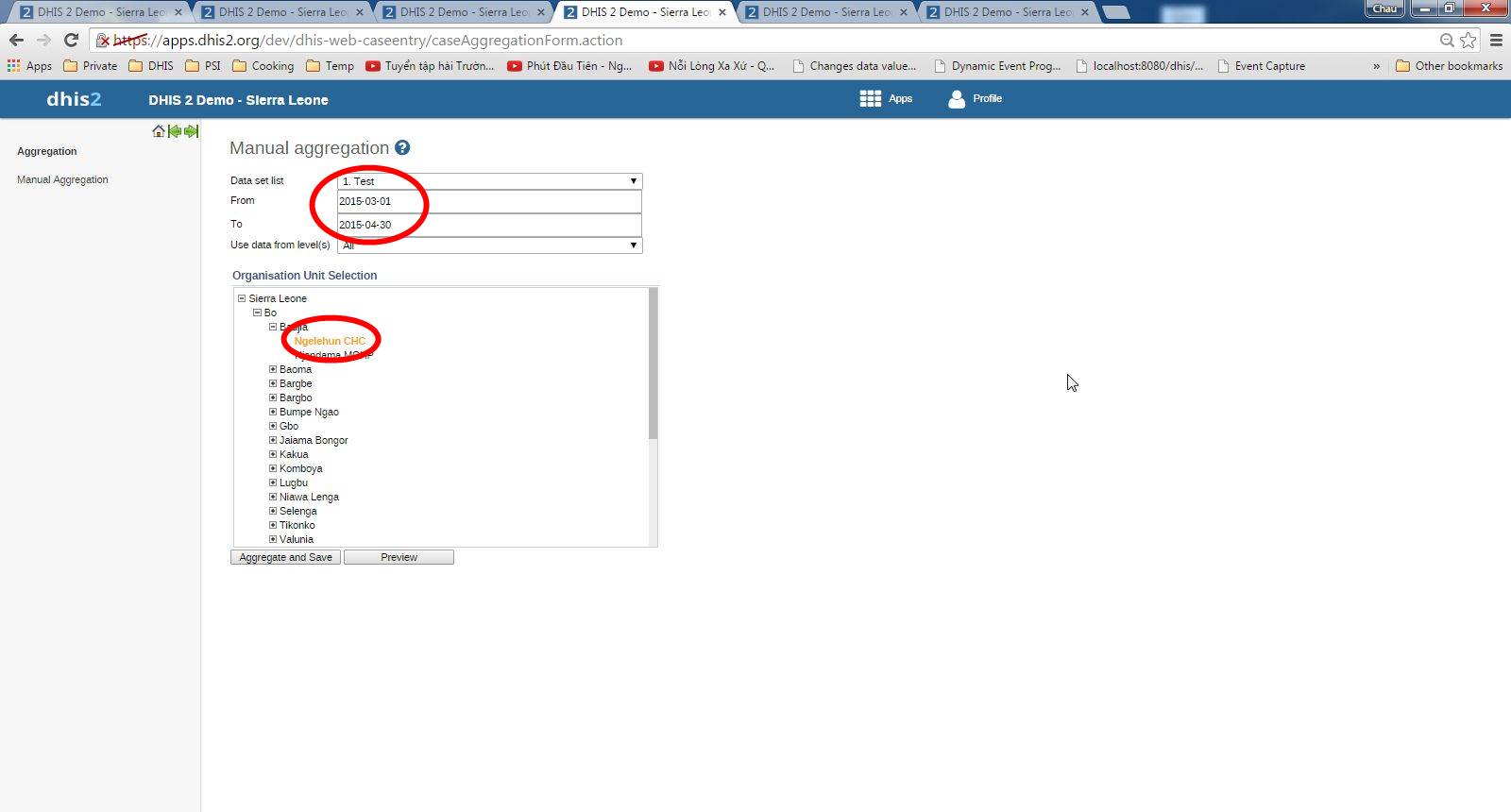Open the Profile menu in header
The height and width of the screenshot is (812, 1511).
pos(976,99)
